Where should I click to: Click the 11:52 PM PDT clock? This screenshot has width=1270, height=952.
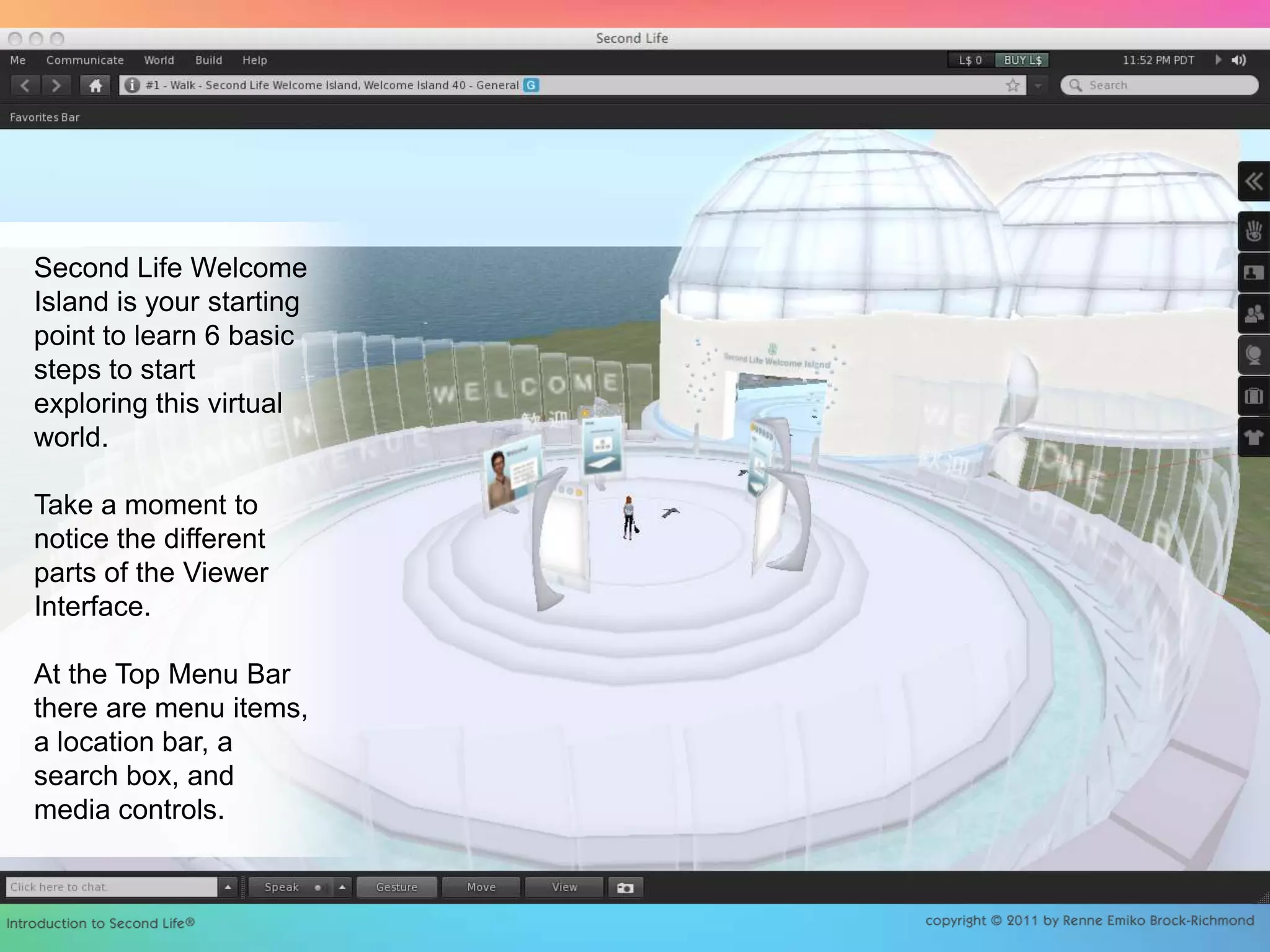pyautogui.click(x=1158, y=60)
